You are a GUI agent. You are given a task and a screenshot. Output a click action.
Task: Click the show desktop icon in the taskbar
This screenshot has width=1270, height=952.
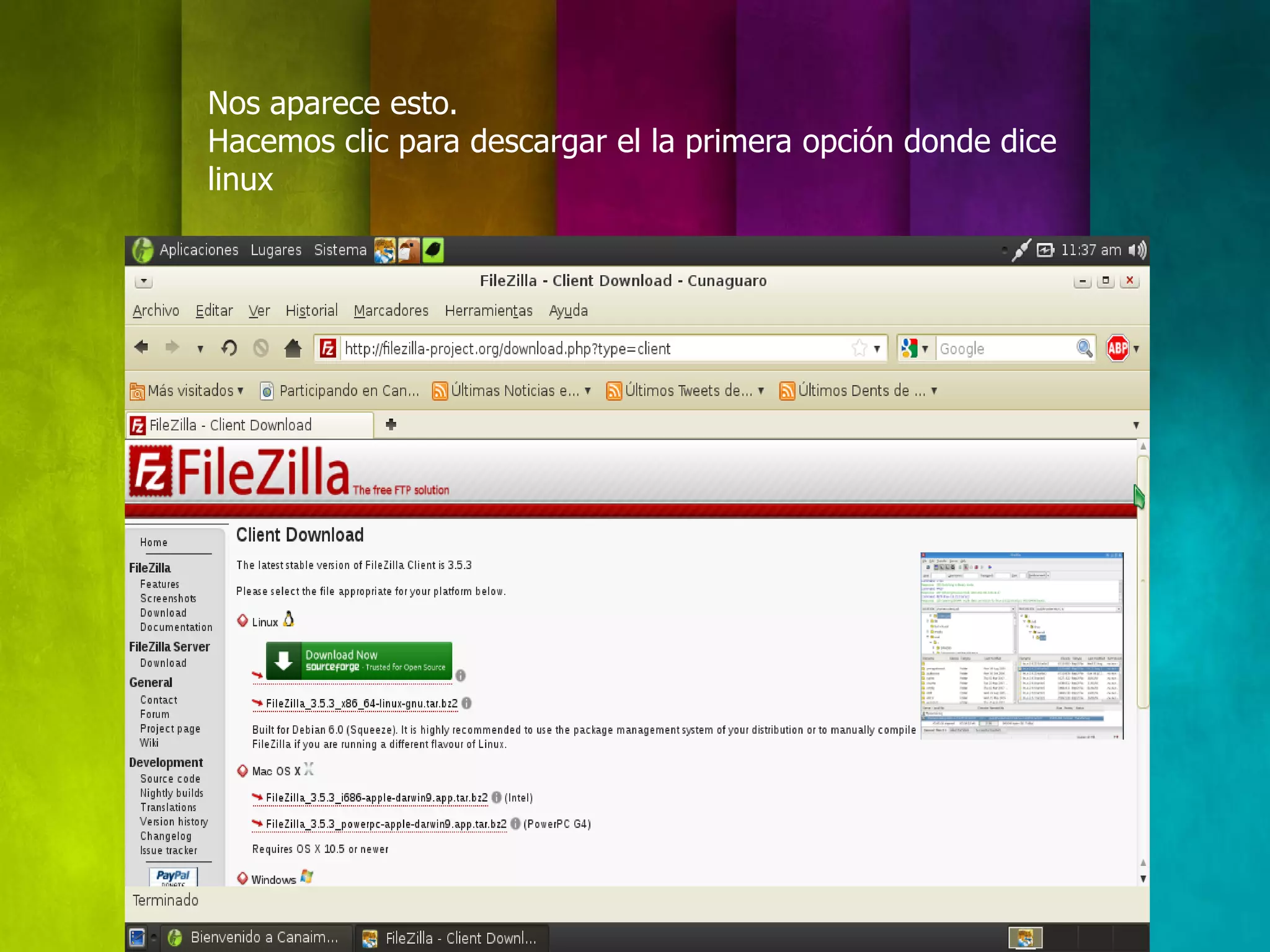tap(137, 937)
